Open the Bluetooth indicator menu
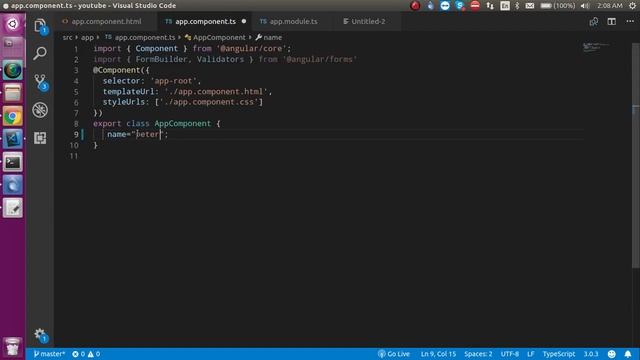The width and height of the screenshot is (640, 360). pyautogui.click(x=517, y=6)
